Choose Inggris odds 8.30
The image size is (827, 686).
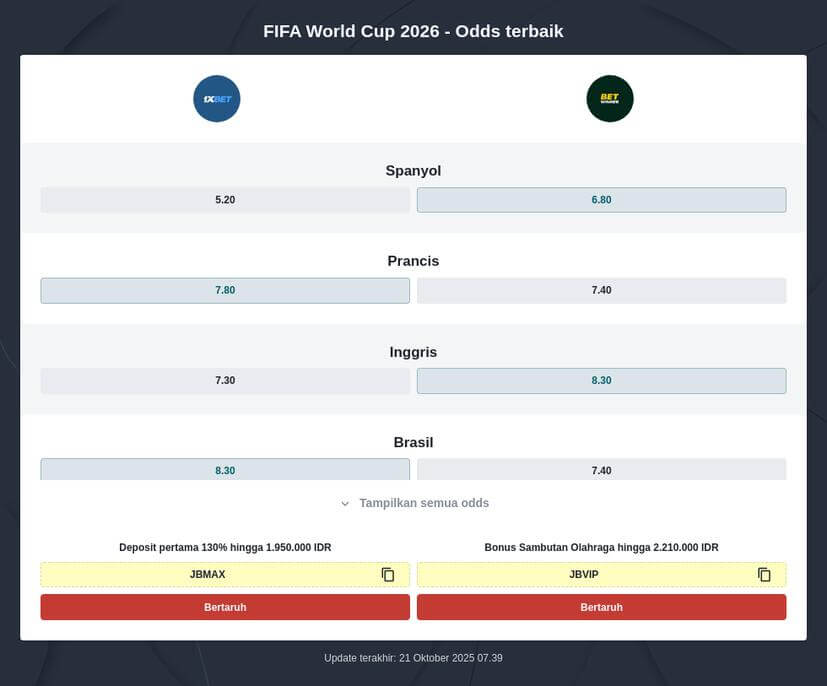pos(601,381)
